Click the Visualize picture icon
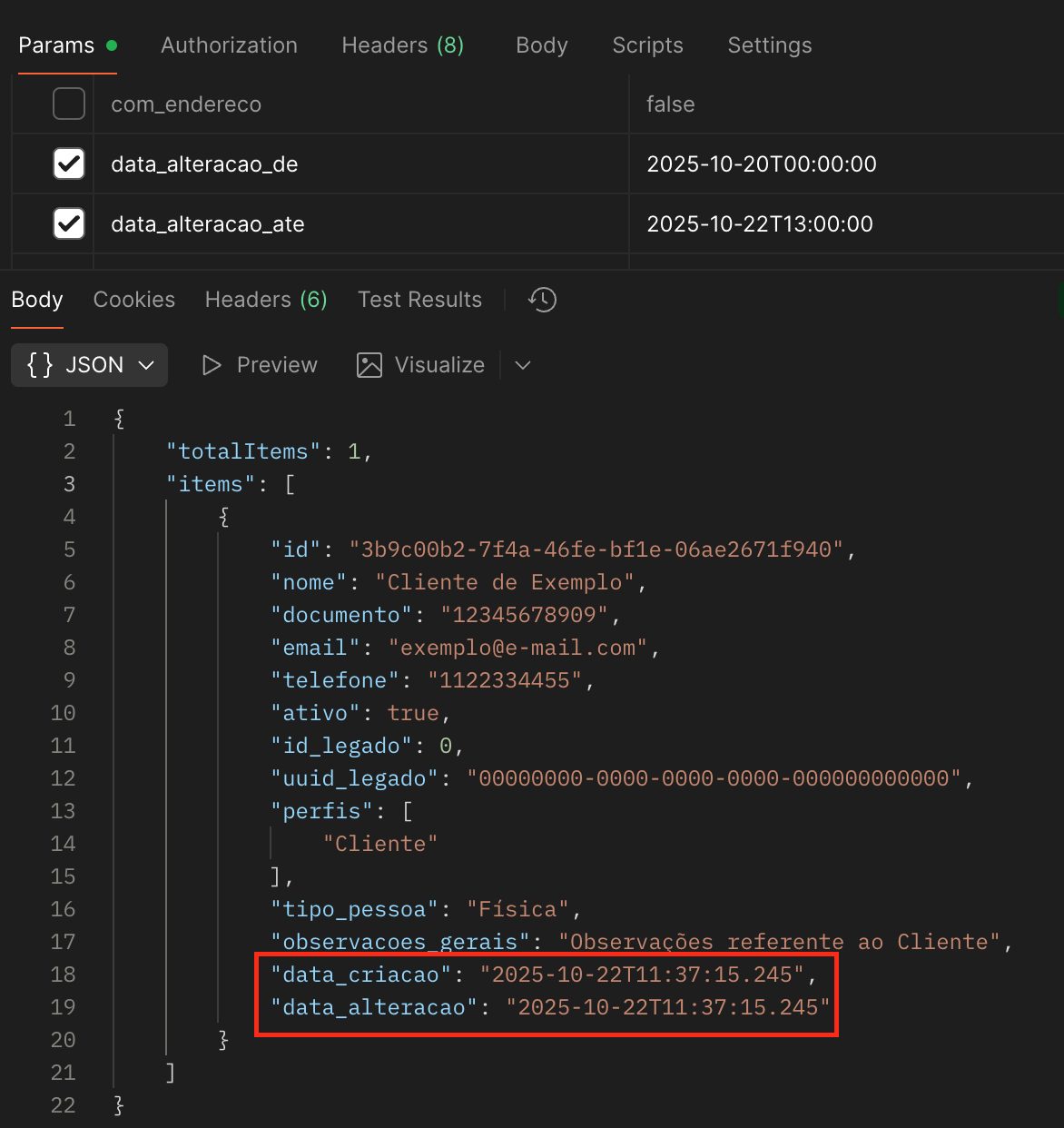 369,365
